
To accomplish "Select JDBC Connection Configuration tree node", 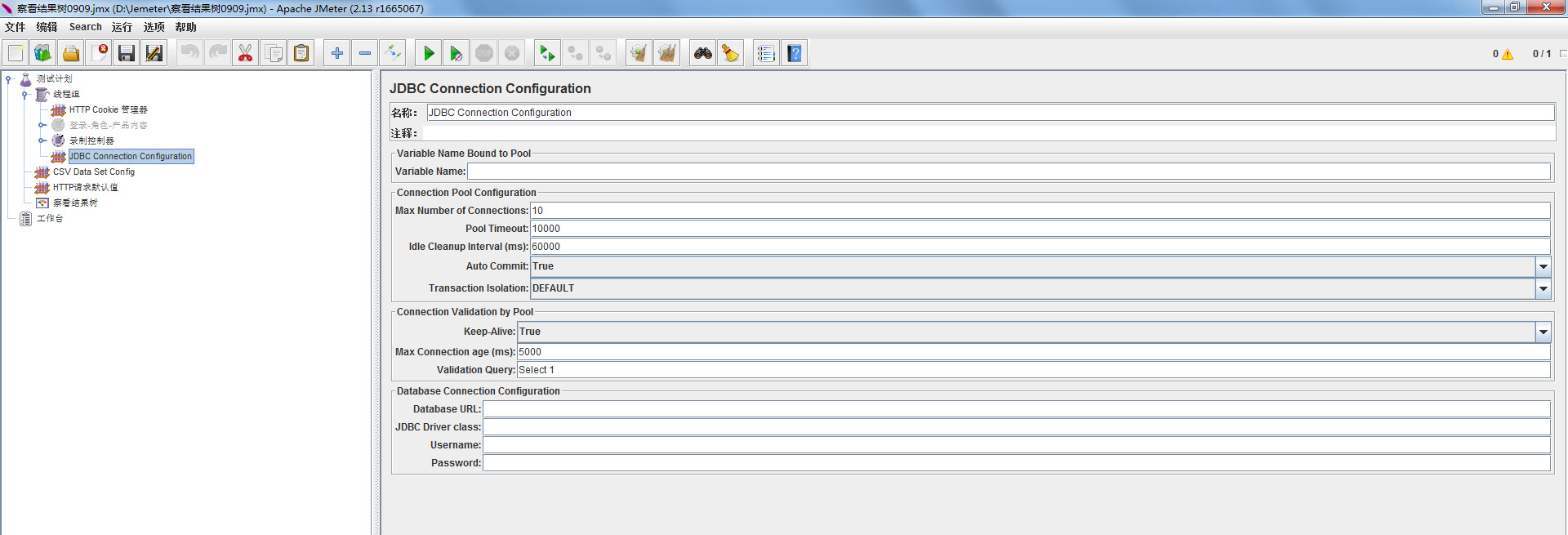I will (131, 156).
